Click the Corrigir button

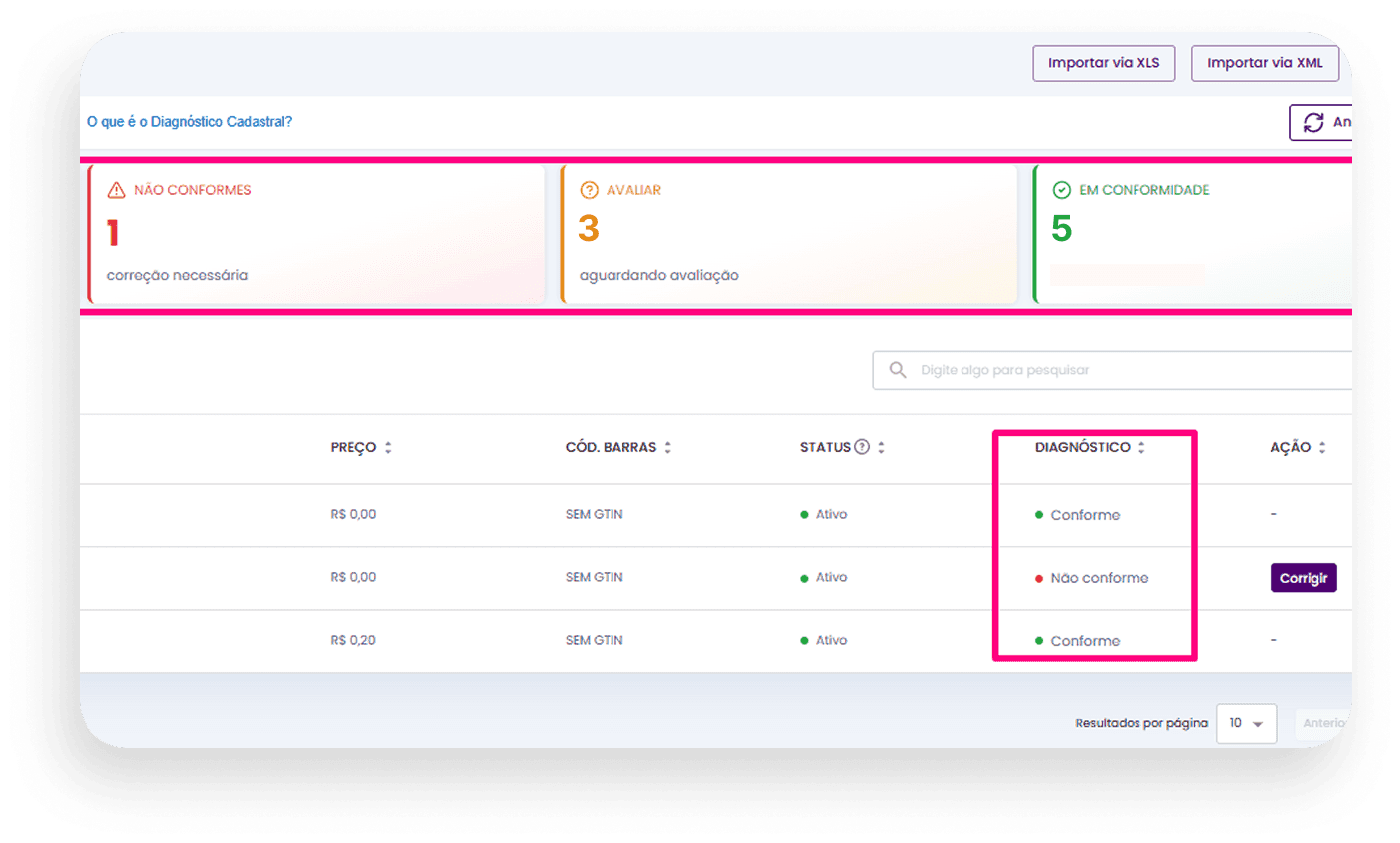pos(1304,578)
